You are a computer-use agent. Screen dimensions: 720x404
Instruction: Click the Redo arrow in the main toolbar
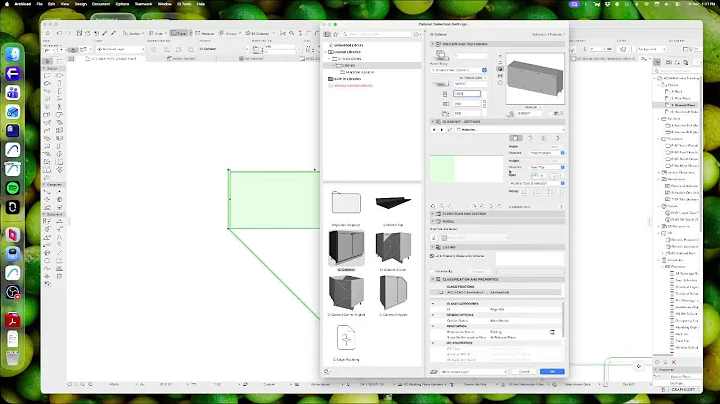tap(68, 33)
